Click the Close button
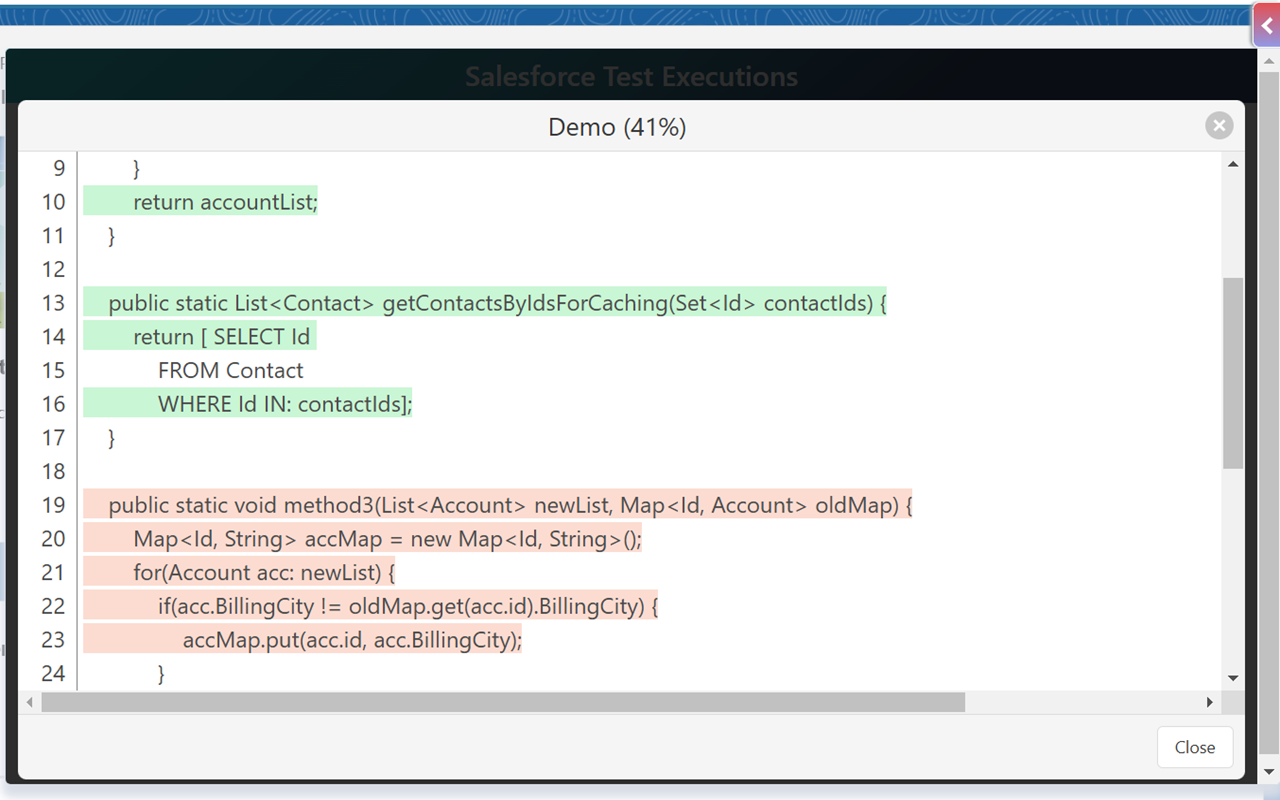This screenshot has width=1280, height=800. (x=1195, y=747)
